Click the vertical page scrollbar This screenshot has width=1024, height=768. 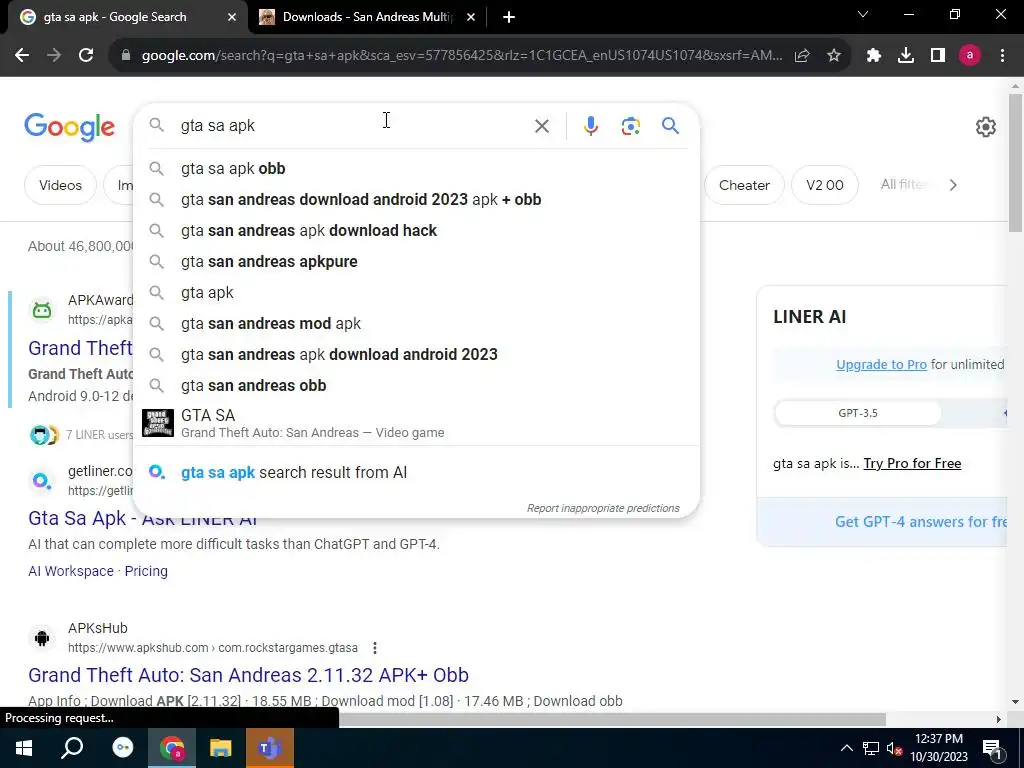[x=1015, y=162]
